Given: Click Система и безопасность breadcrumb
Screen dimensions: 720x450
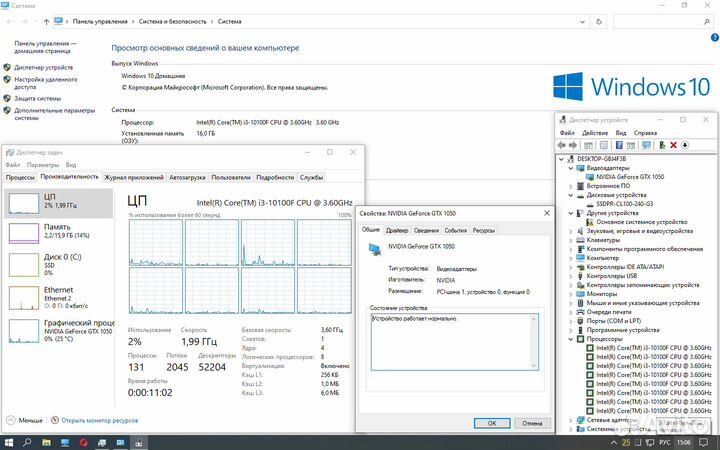Looking at the screenshot, I should pyautogui.click(x=173, y=22).
